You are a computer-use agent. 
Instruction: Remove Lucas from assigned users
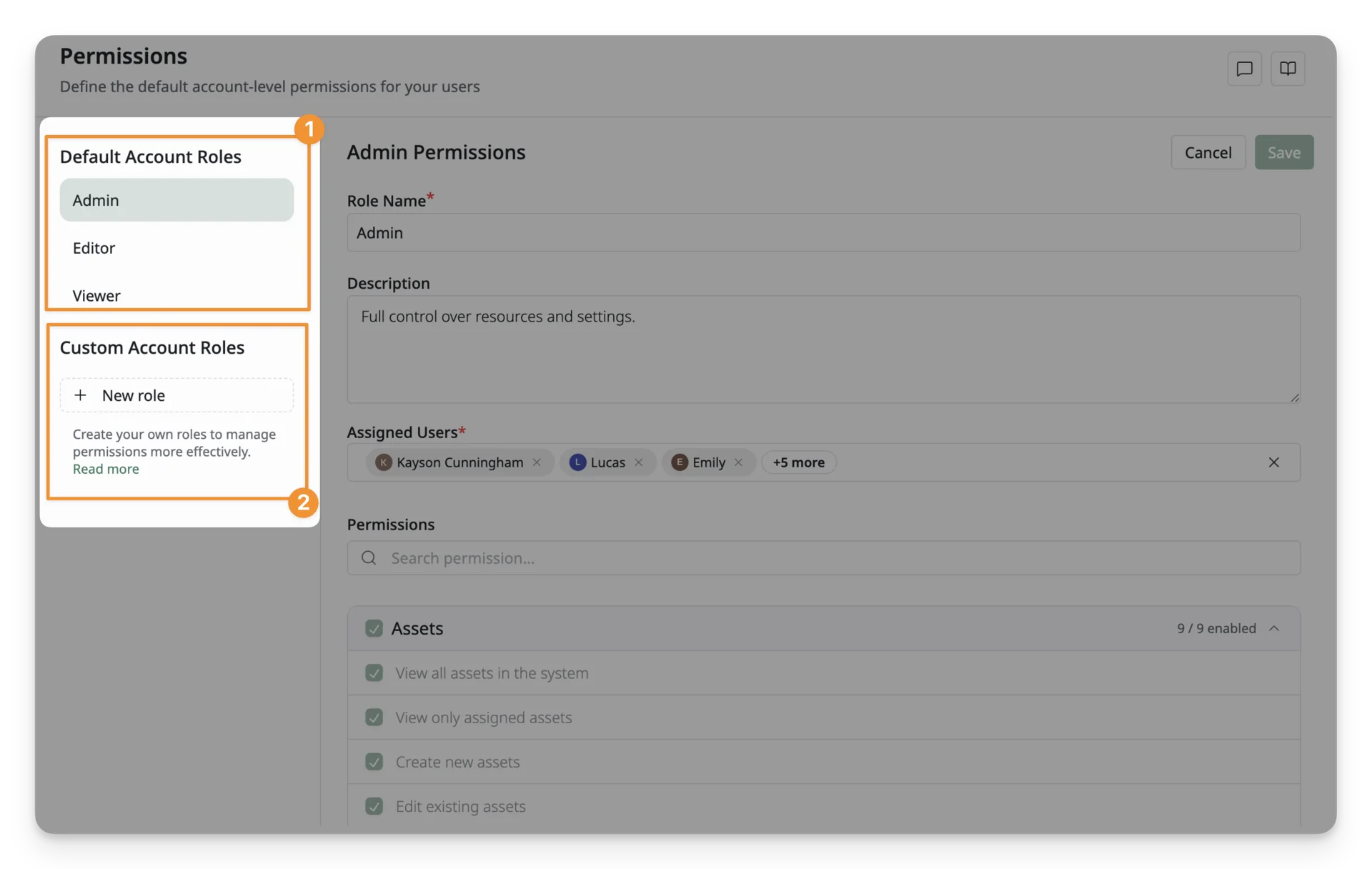pos(639,462)
